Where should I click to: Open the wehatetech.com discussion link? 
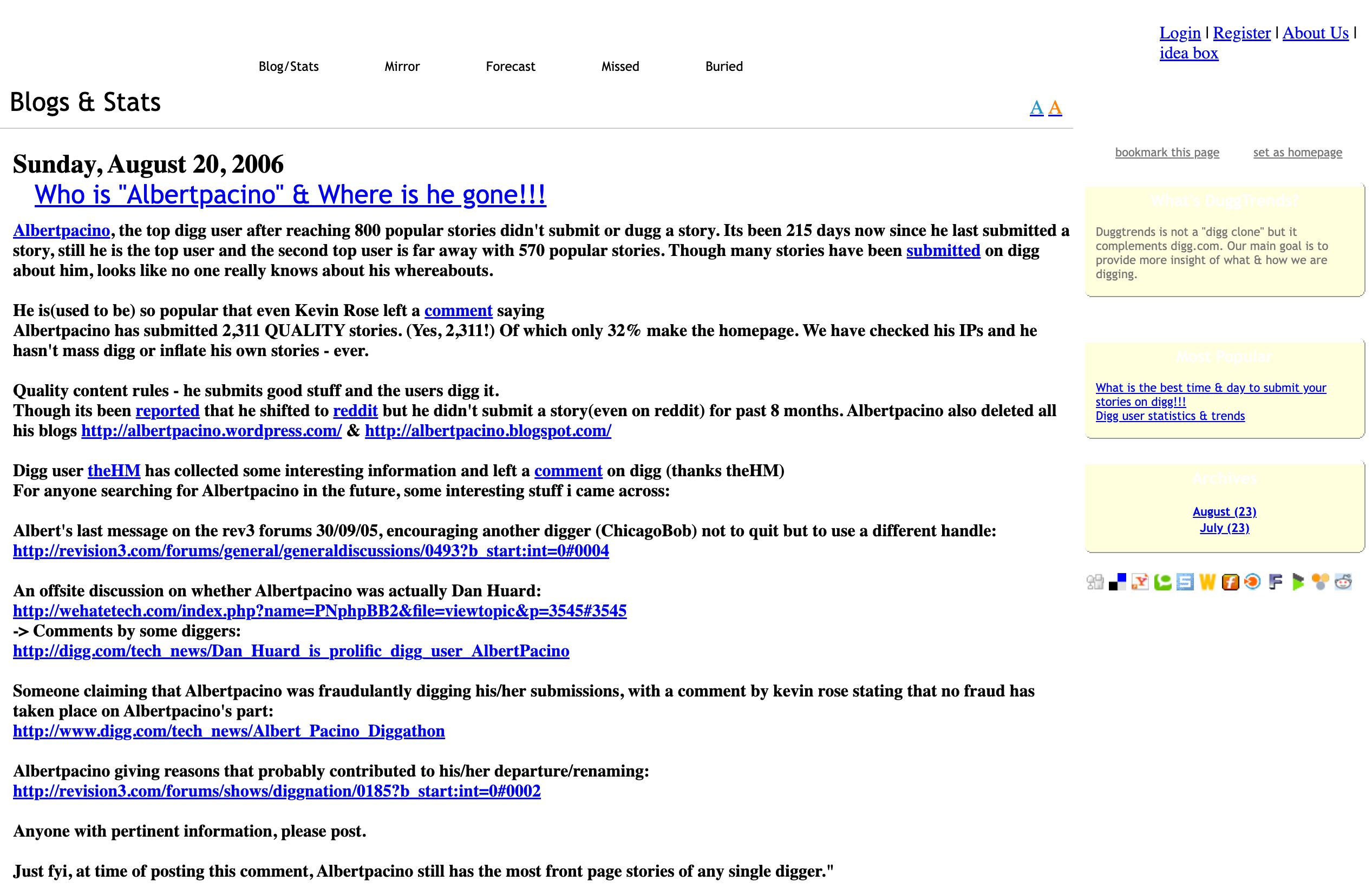[x=319, y=610]
